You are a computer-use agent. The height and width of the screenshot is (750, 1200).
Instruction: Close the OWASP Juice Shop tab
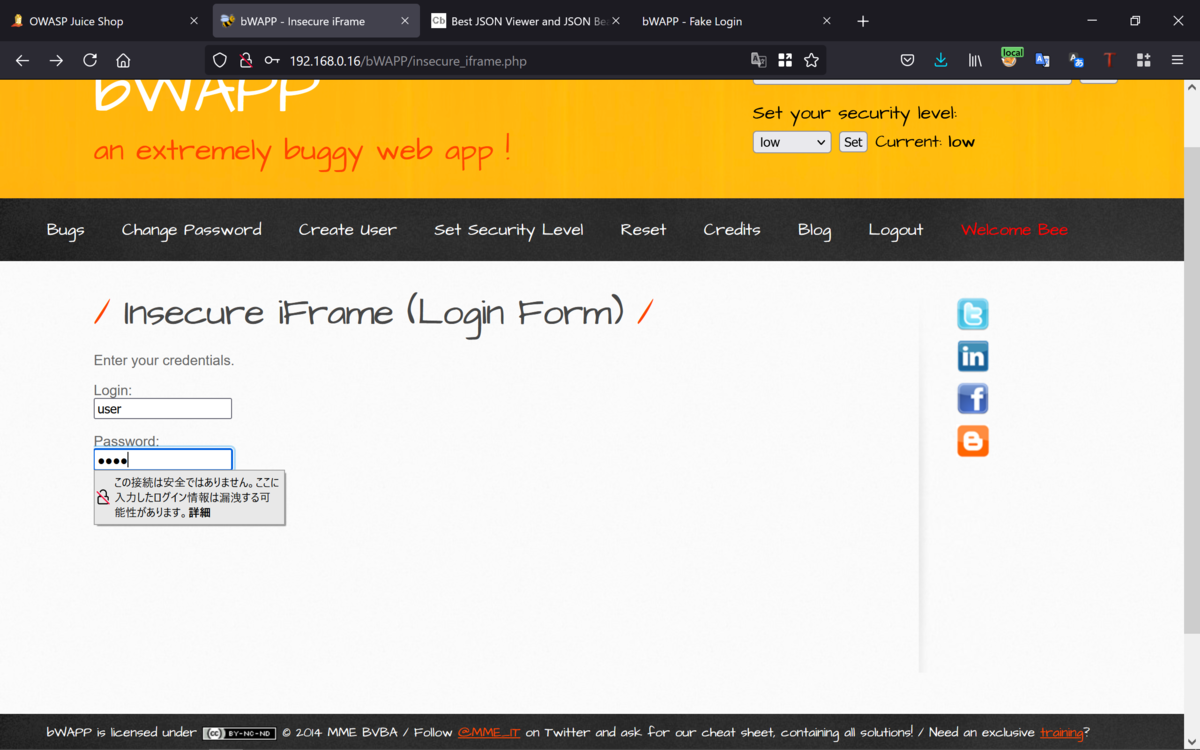pos(194,21)
